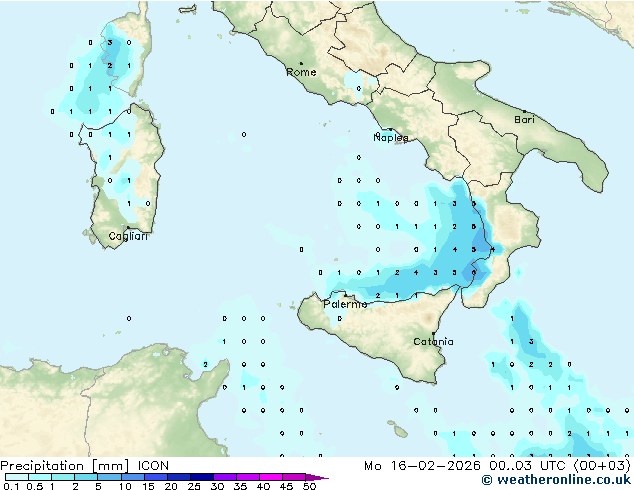Select the 0.1–0.5 mm legend swatch

pos(17,477)
